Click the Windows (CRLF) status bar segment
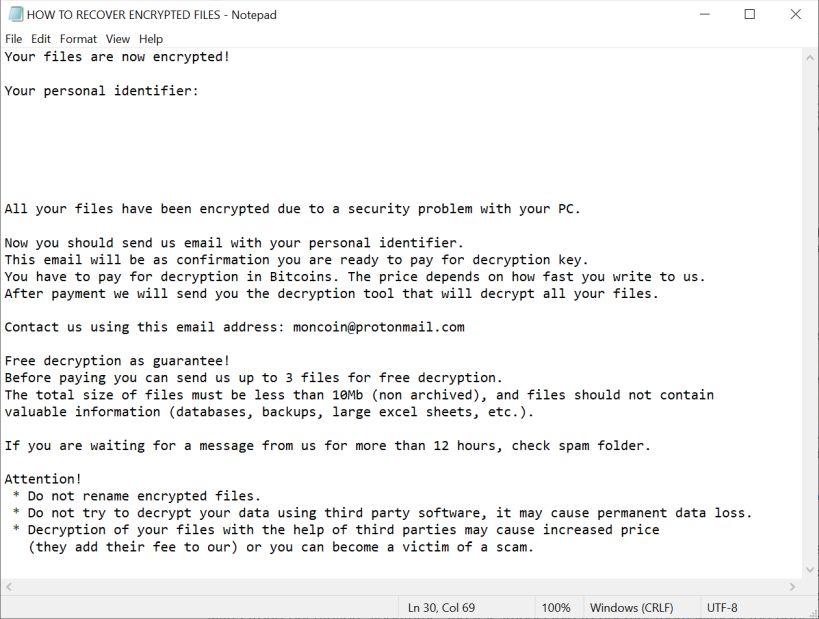 click(631, 607)
